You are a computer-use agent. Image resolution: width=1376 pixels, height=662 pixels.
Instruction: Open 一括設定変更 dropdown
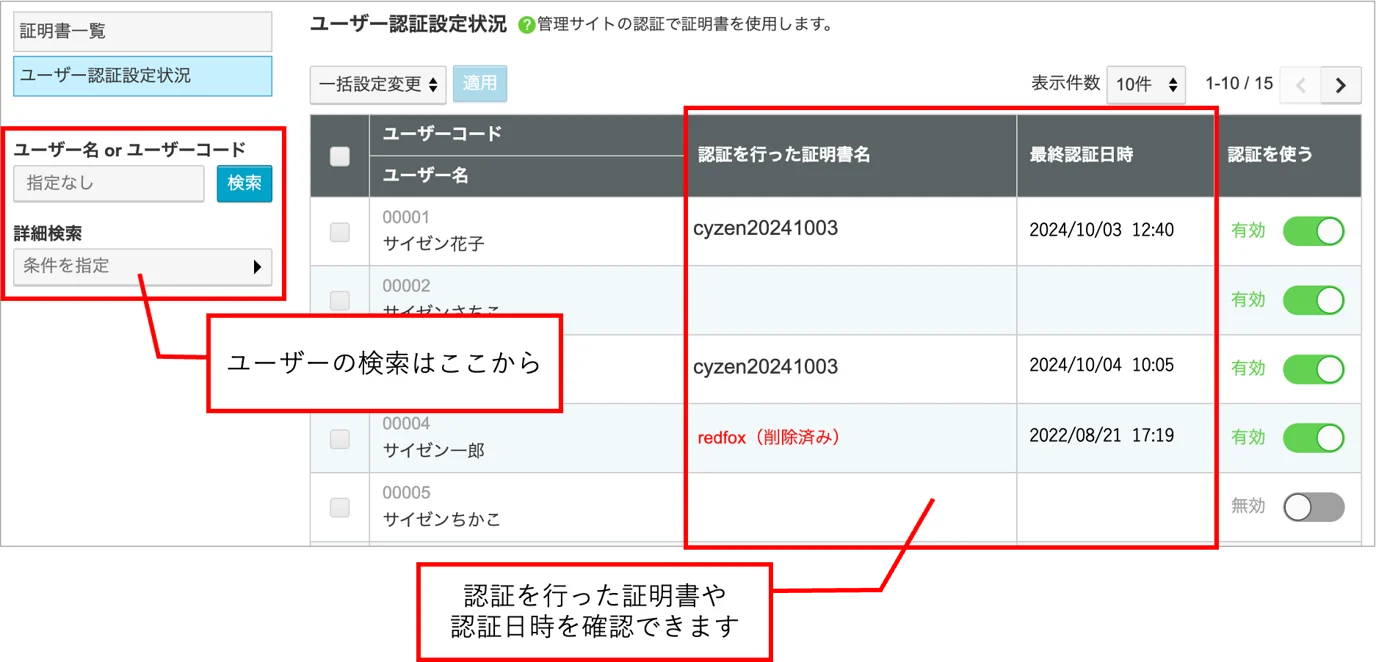(378, 85)
